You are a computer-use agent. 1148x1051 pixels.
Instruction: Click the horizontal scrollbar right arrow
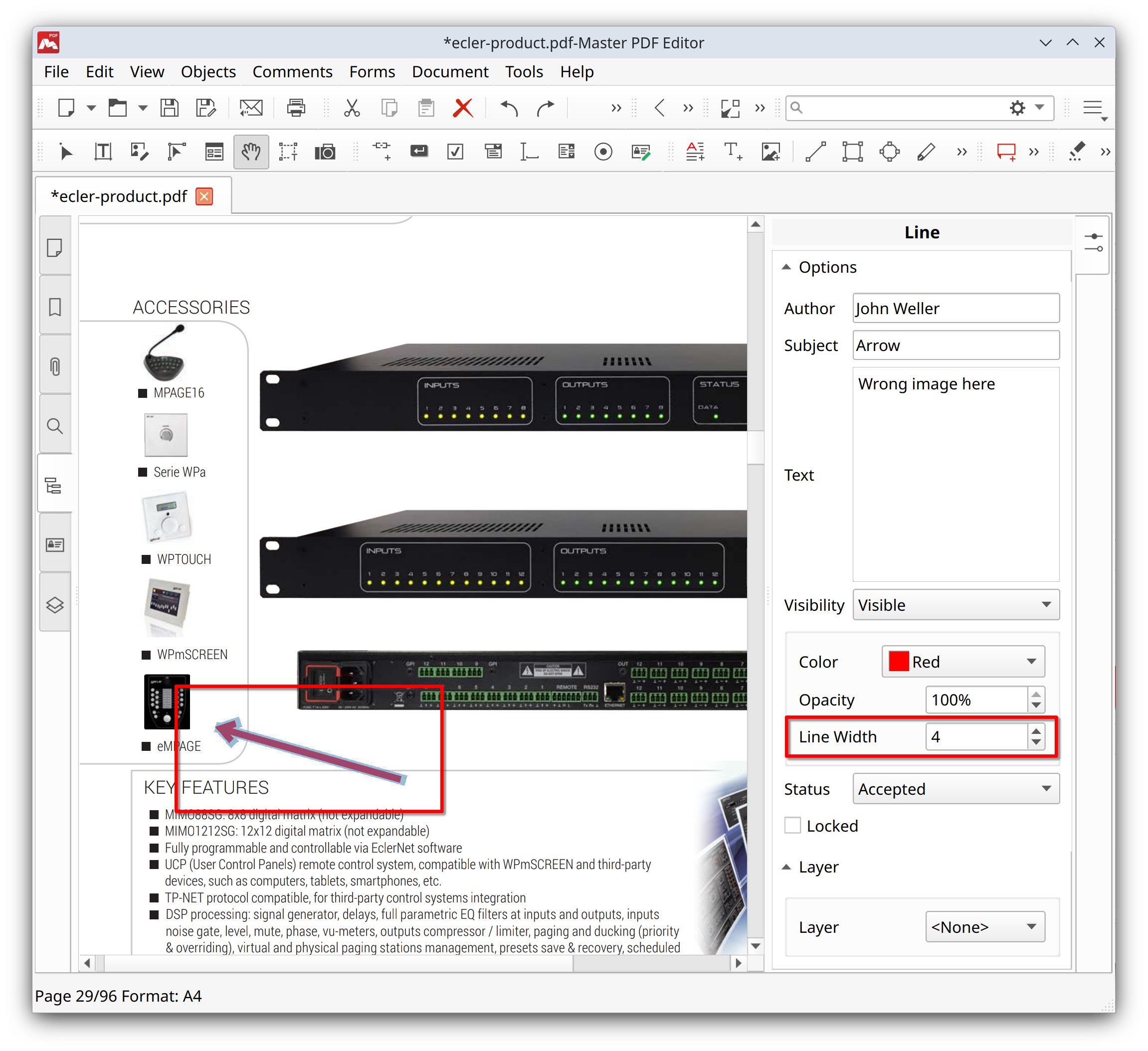click(x=738, y=963)
